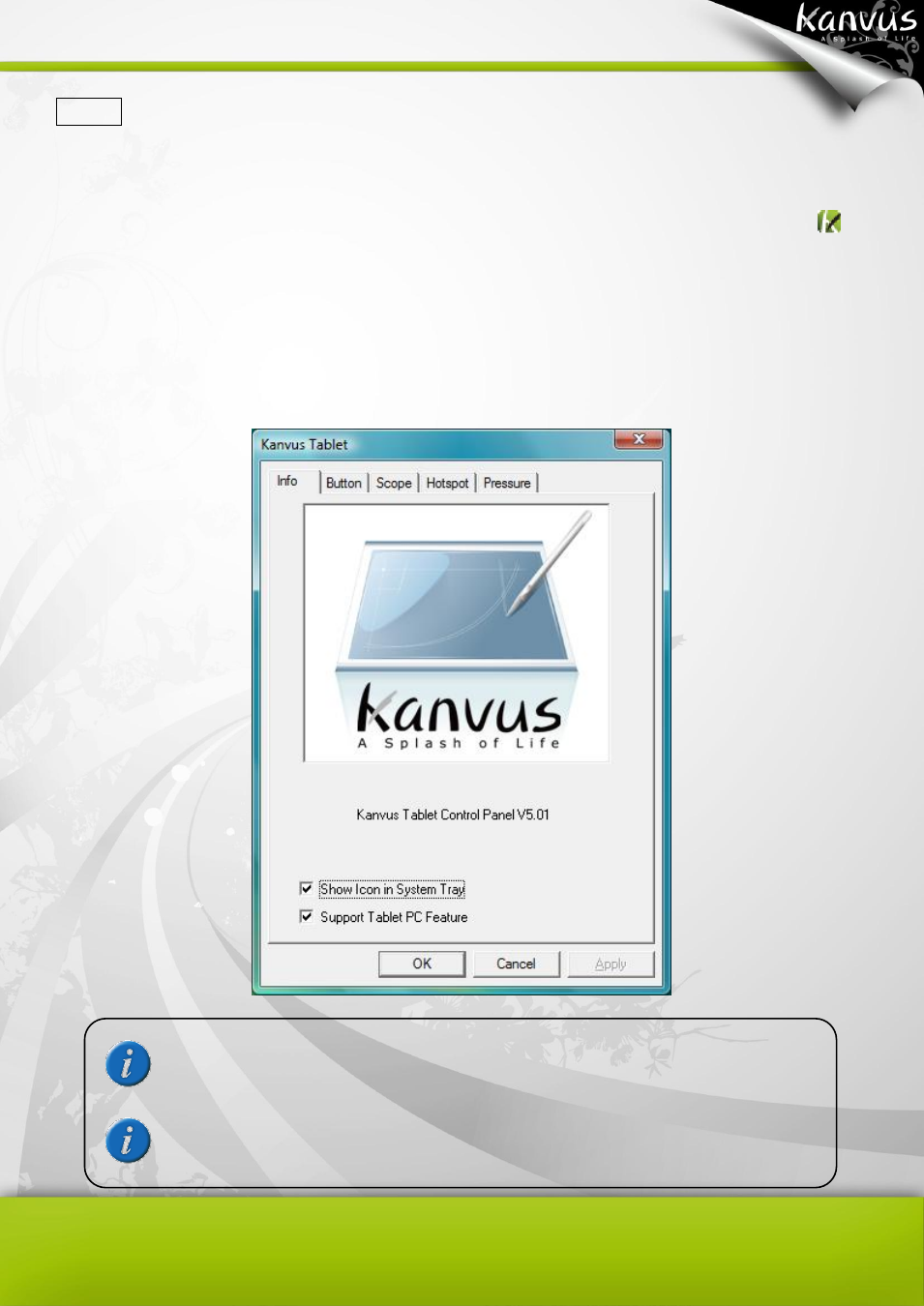Click the OK button
The image size is (924, 1306).
tap(422, 964)
